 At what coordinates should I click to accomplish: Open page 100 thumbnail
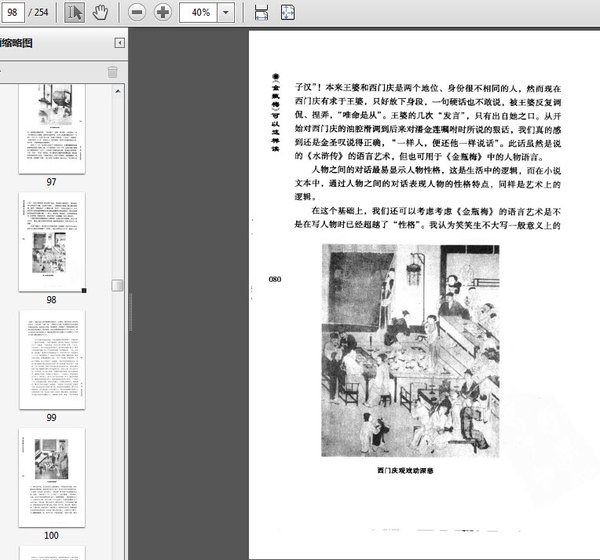coord(52,478)
